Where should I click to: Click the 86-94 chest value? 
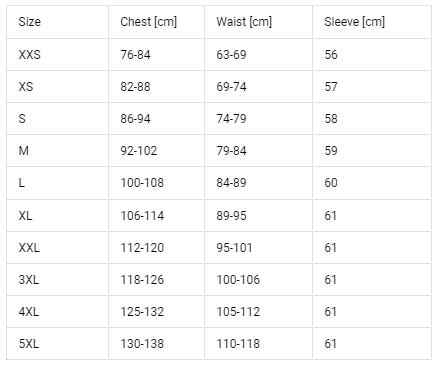coord(135,119)
